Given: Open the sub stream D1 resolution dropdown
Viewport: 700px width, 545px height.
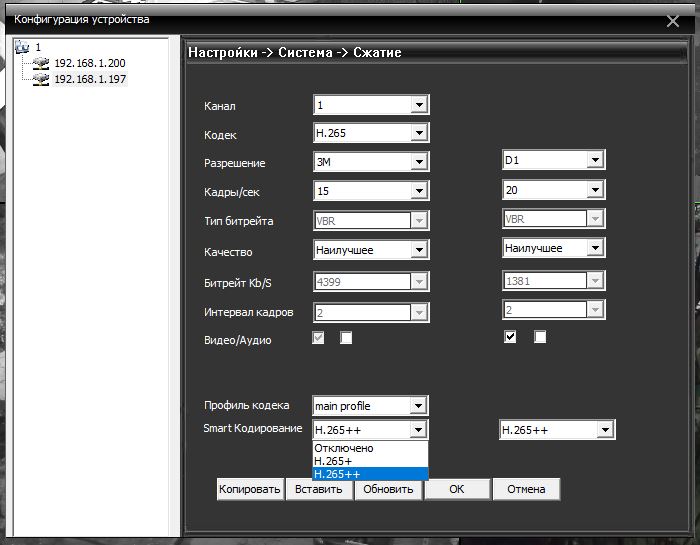Looking at the screenshot, I should pos(595,160).
